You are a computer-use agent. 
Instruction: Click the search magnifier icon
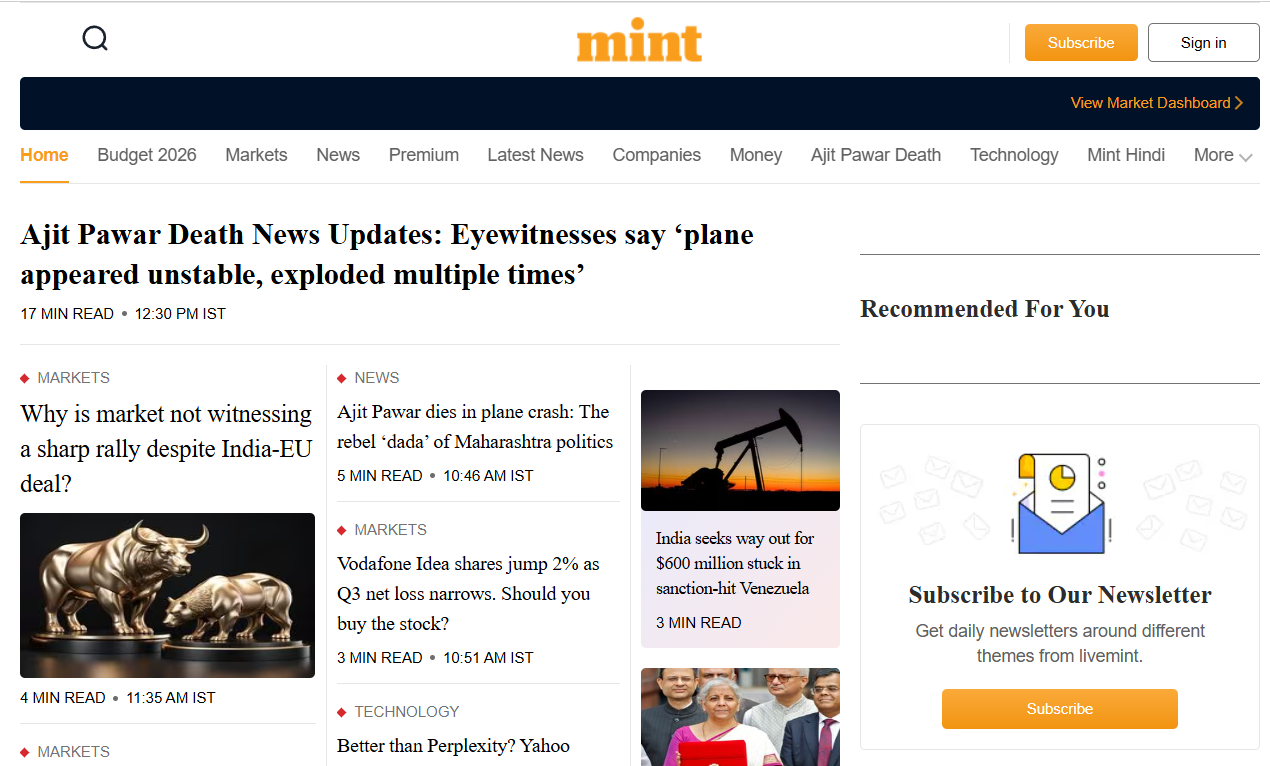tap(95, 39)
